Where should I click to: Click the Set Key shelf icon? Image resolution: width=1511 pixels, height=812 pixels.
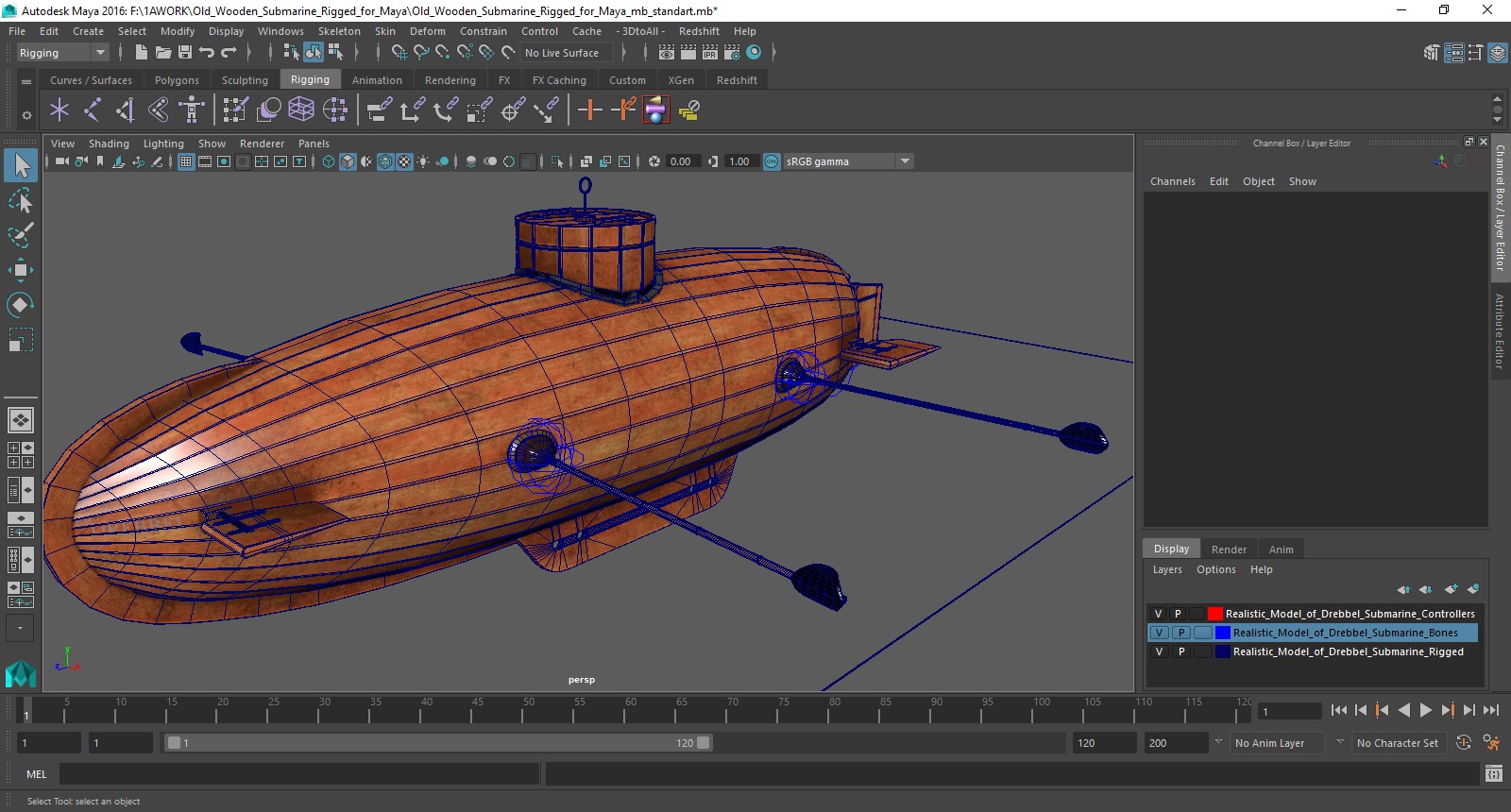point(590,110)
